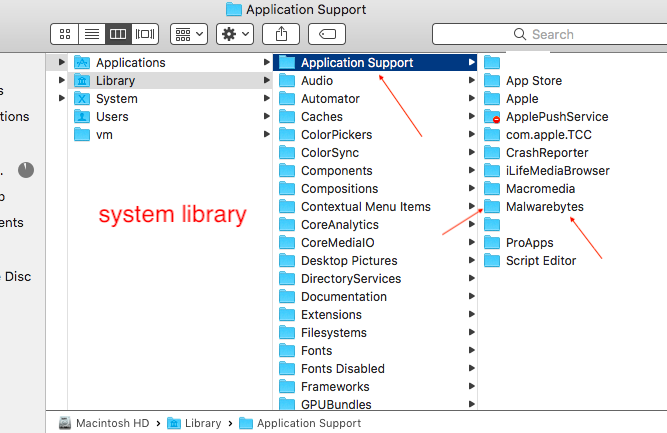Select the Filesystems folder
Image resolution: width=667 pixels, height=433 pixels.
[x=375, y=333]
